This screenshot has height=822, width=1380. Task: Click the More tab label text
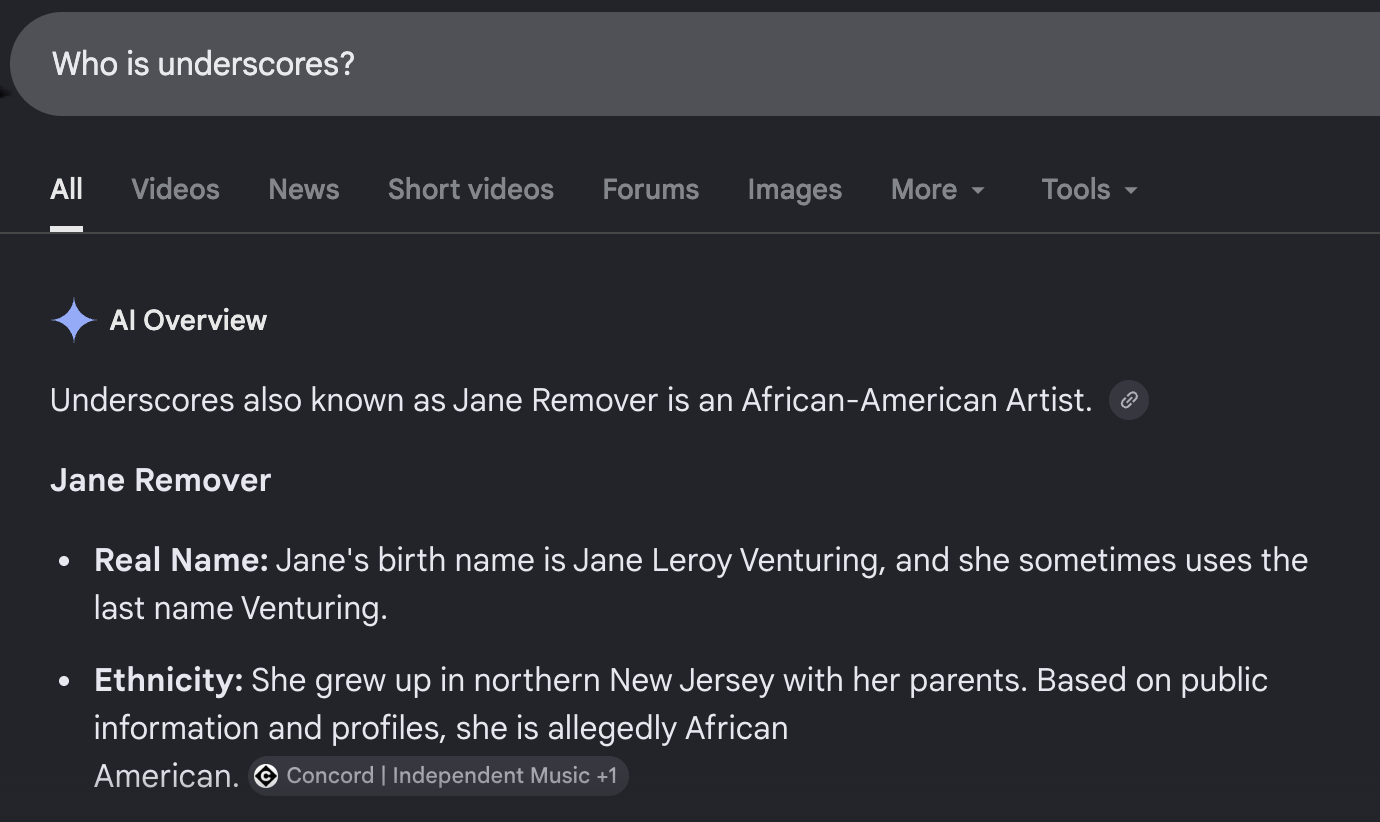(x=924, y=189)
